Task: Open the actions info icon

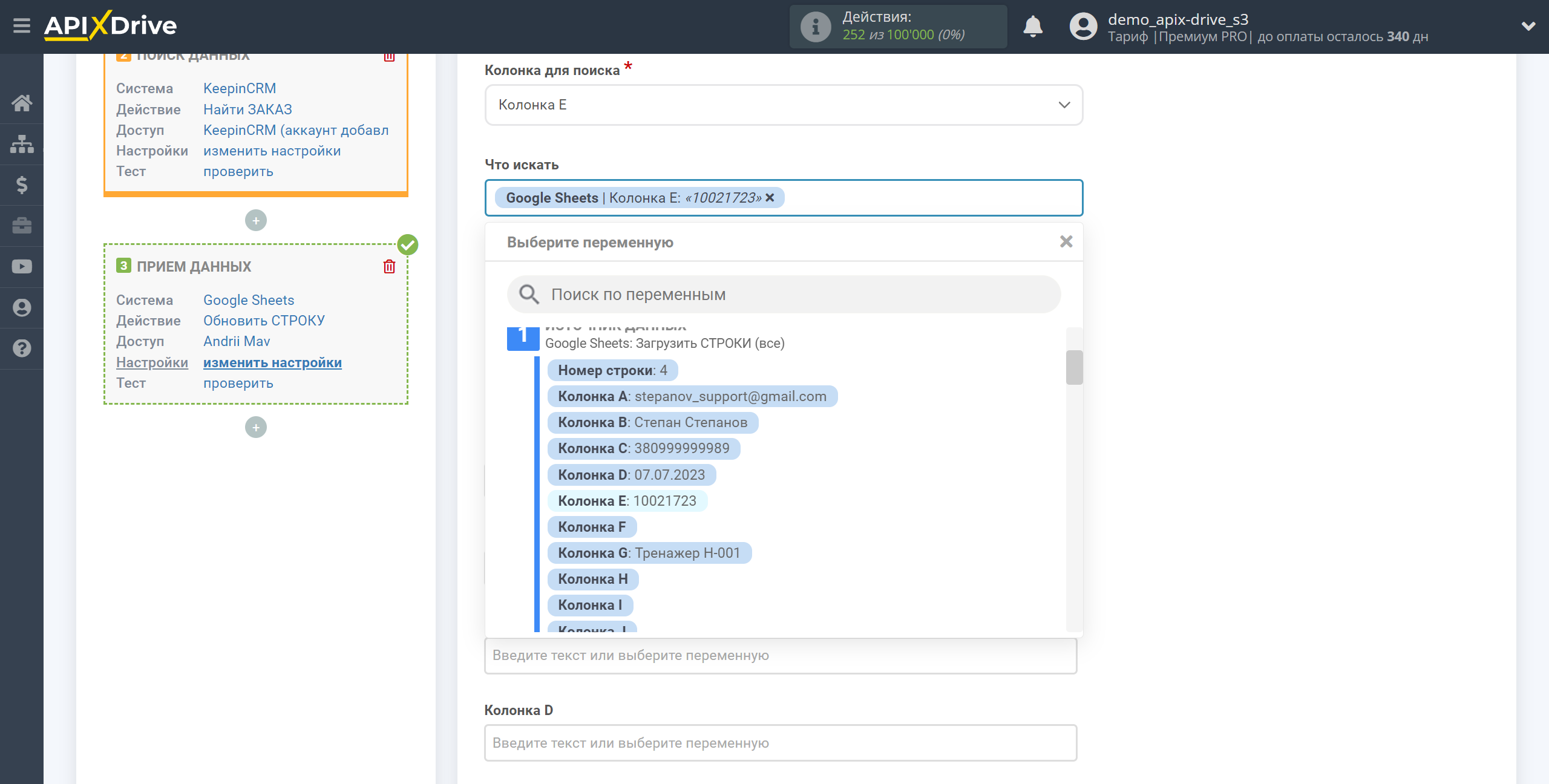Action: (815, 27)
